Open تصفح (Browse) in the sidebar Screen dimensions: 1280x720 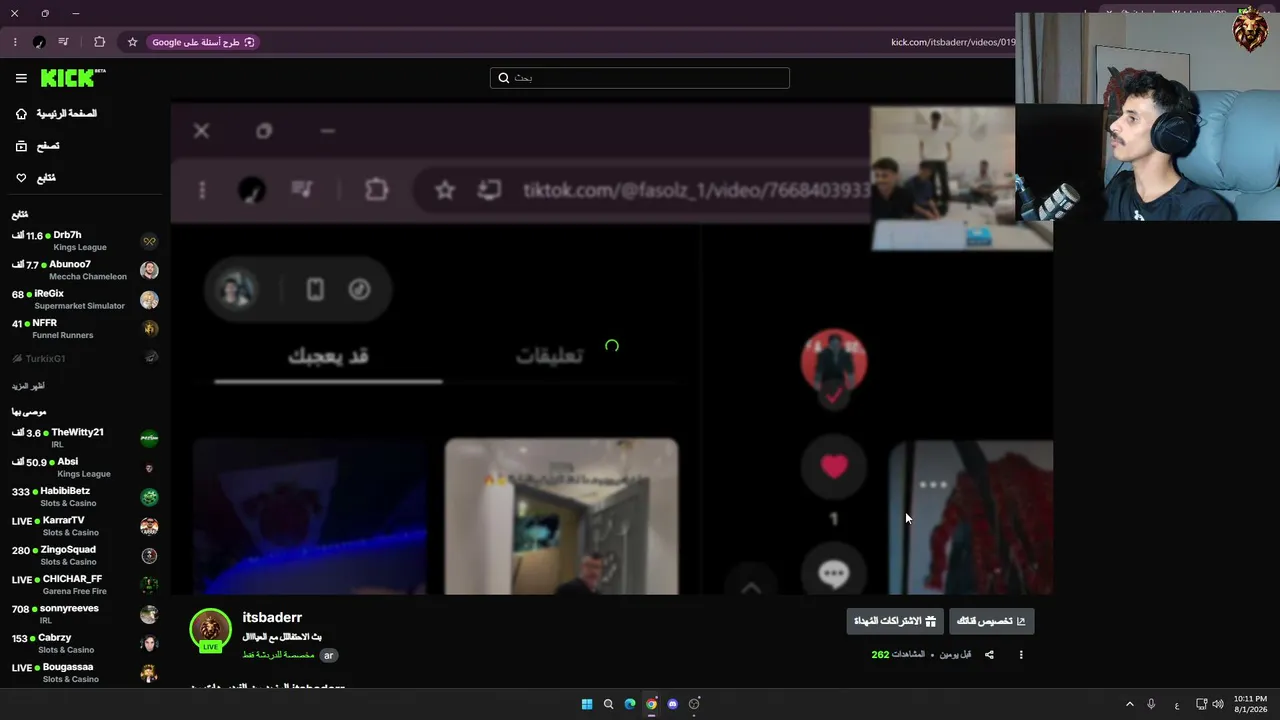(x=38, y=146)
